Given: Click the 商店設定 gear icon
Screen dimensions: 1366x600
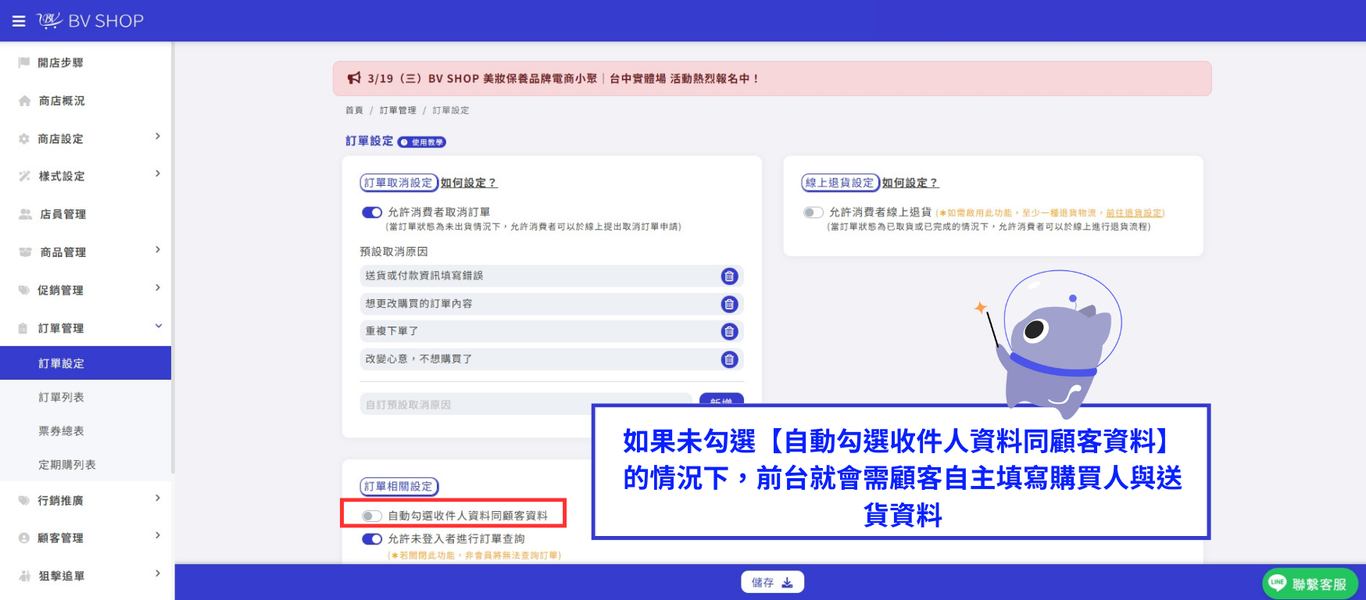Looking at the screenshot, I should click(x=24, y=139).
